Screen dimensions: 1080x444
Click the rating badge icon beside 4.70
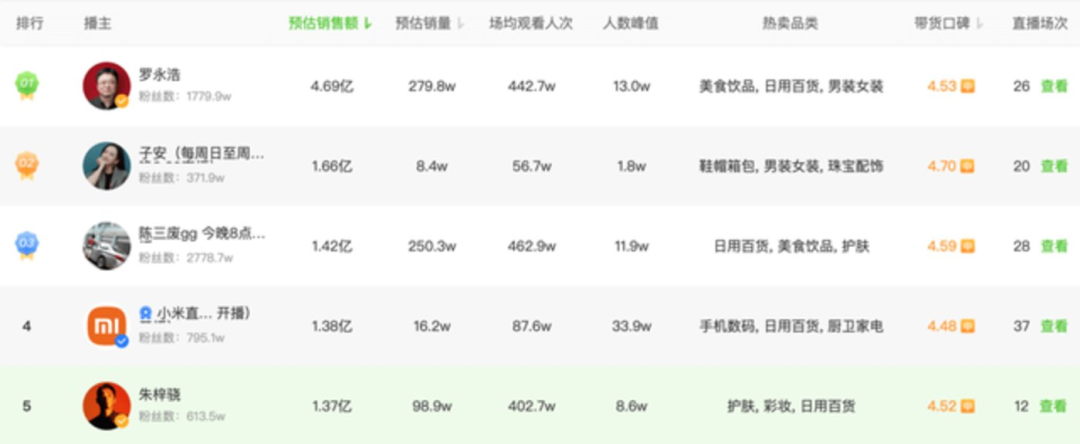click(x=968, y=166)
